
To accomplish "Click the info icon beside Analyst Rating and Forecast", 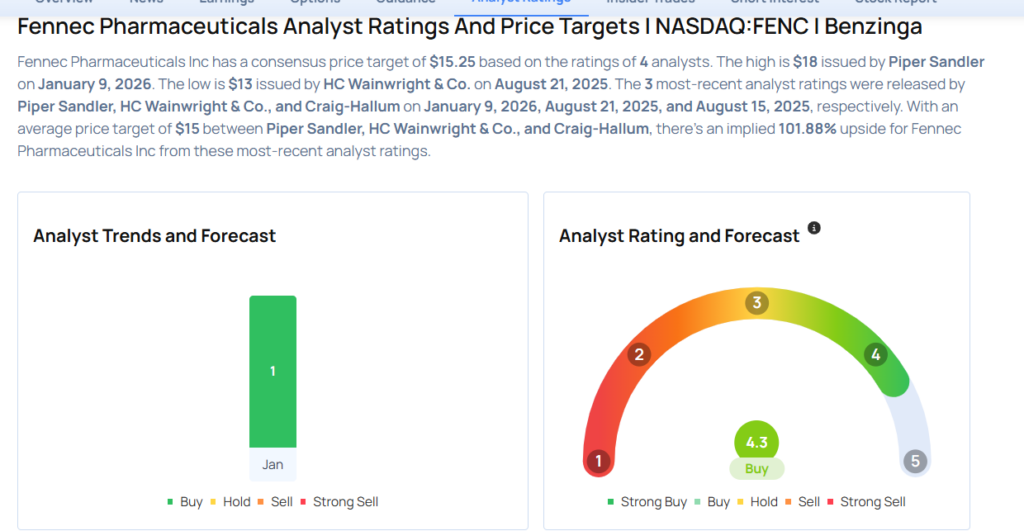I will click(814, 229).
